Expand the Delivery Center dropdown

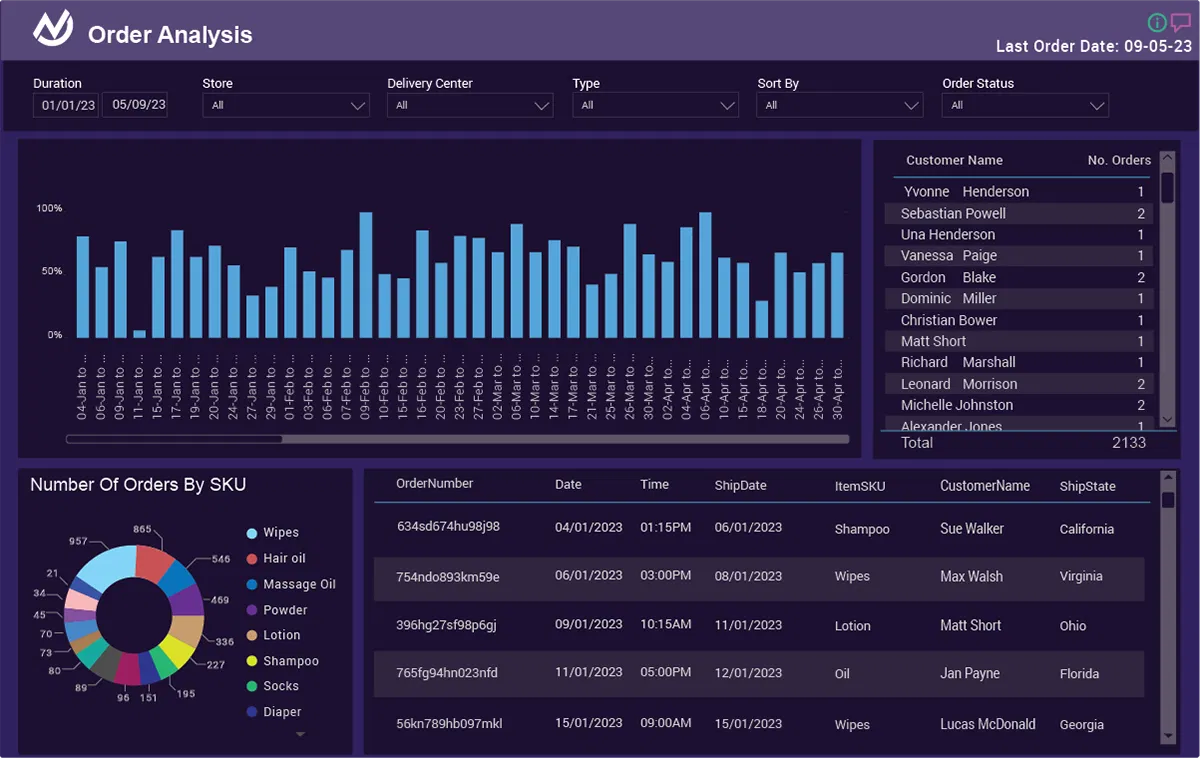click(470, 105)
